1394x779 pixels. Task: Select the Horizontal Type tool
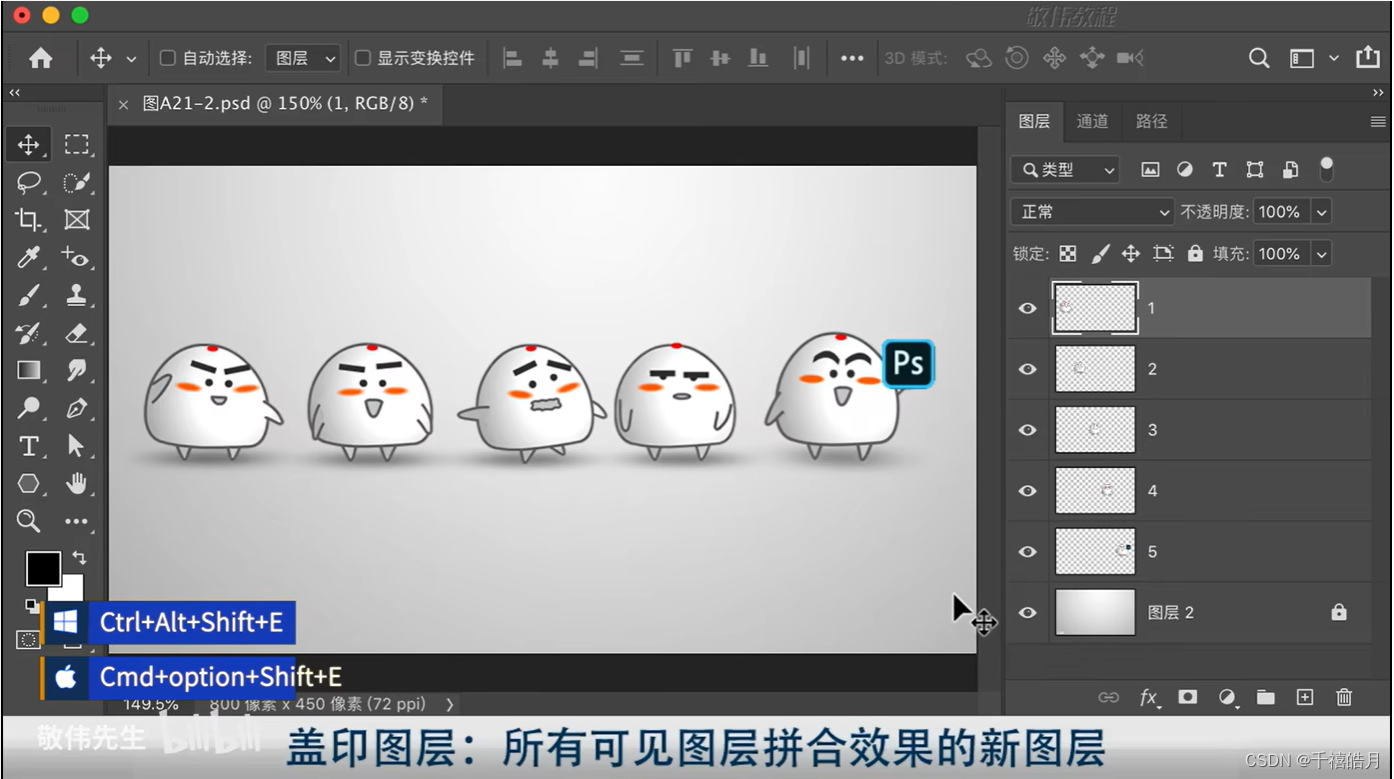click(x=28, y=446)
